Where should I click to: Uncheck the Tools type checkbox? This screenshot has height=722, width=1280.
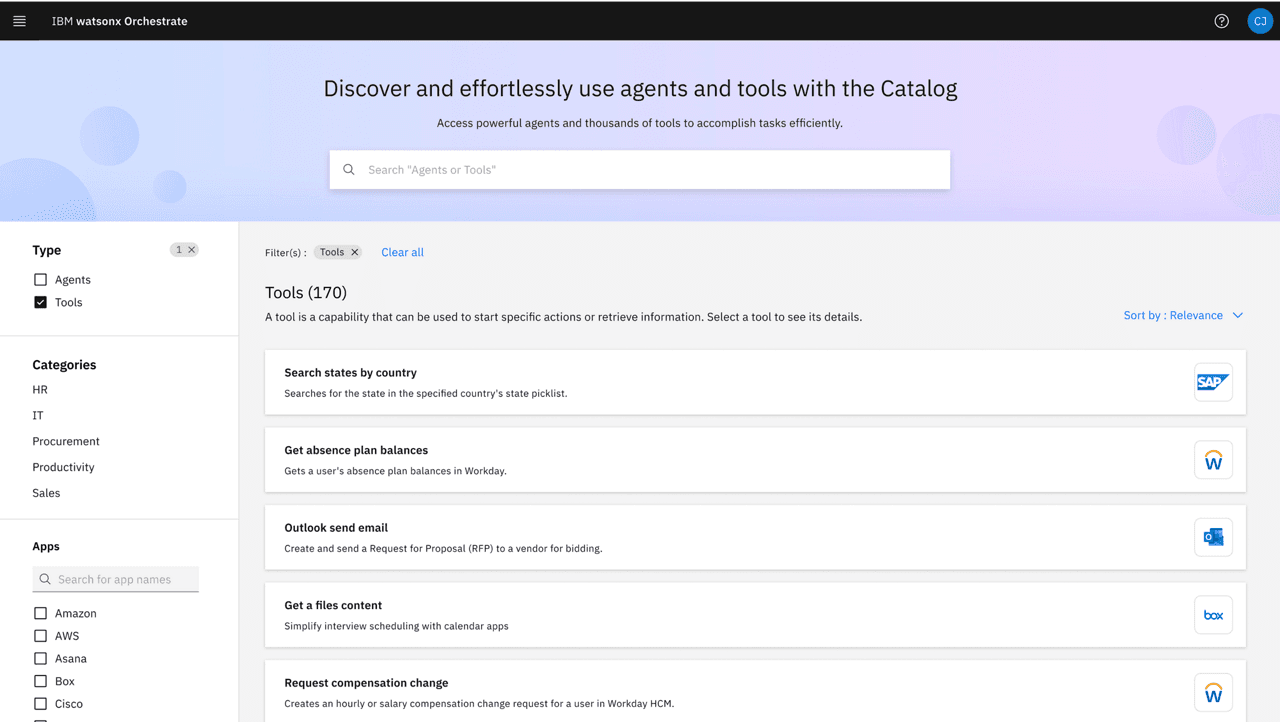tap(40, 302)
